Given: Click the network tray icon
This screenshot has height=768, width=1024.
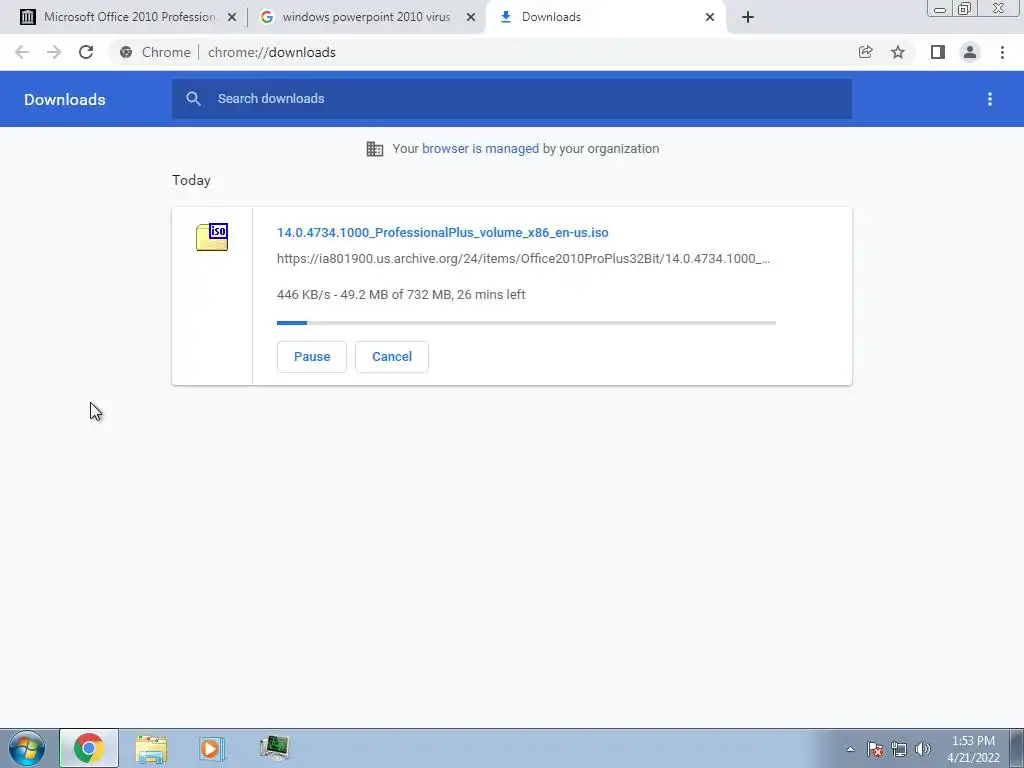Looking at the screenshot, I should 899,749.
